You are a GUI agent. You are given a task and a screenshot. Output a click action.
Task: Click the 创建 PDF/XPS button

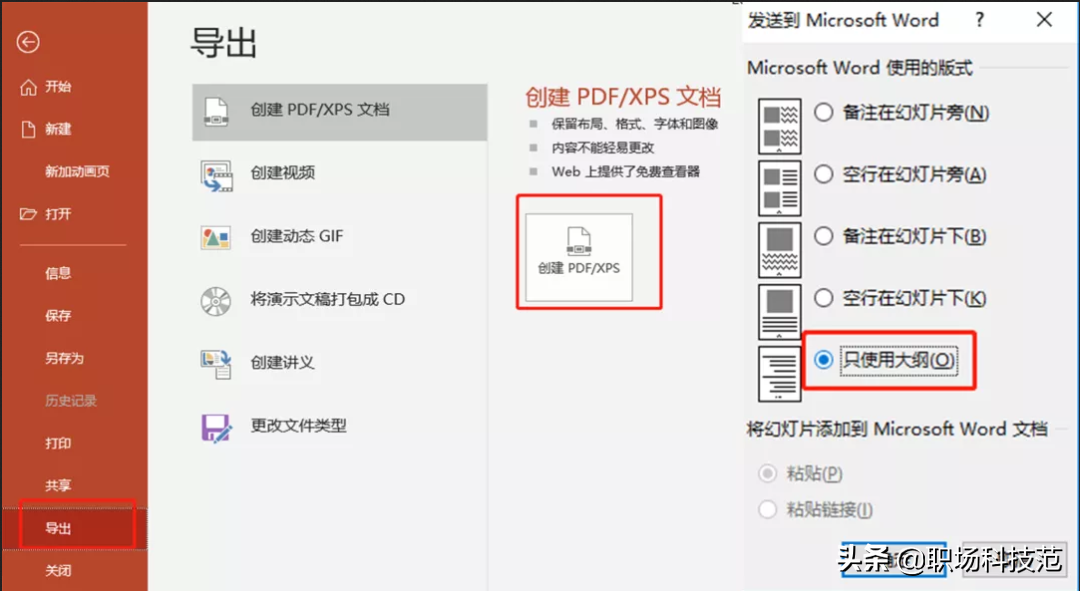click(579, 257)
